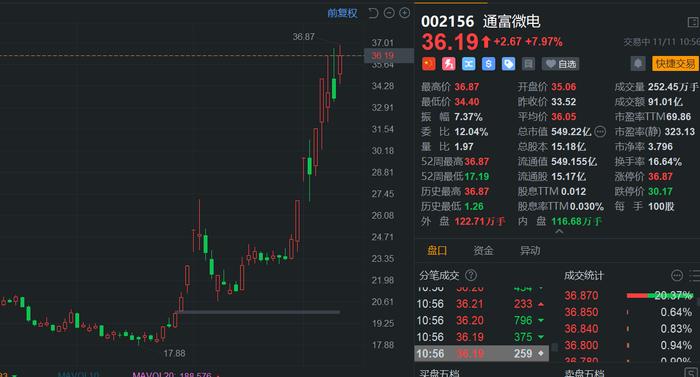Click the blue price tag icon

pyautogui.click(x=508, y=64)
